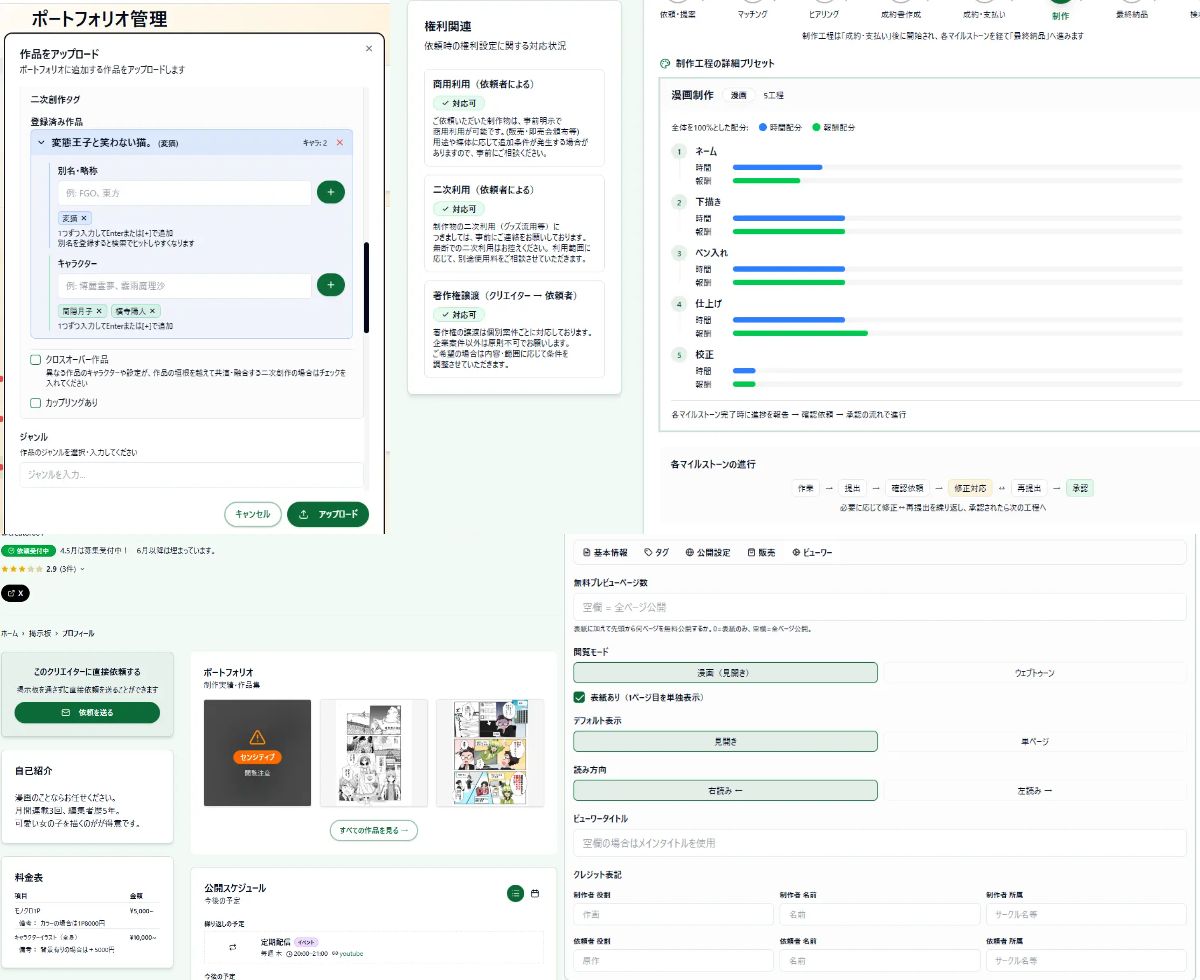The width and height of the screenshot is (1200, 980).
Task: Remove the 変猫 alias tag
Action: pos(84,218)
